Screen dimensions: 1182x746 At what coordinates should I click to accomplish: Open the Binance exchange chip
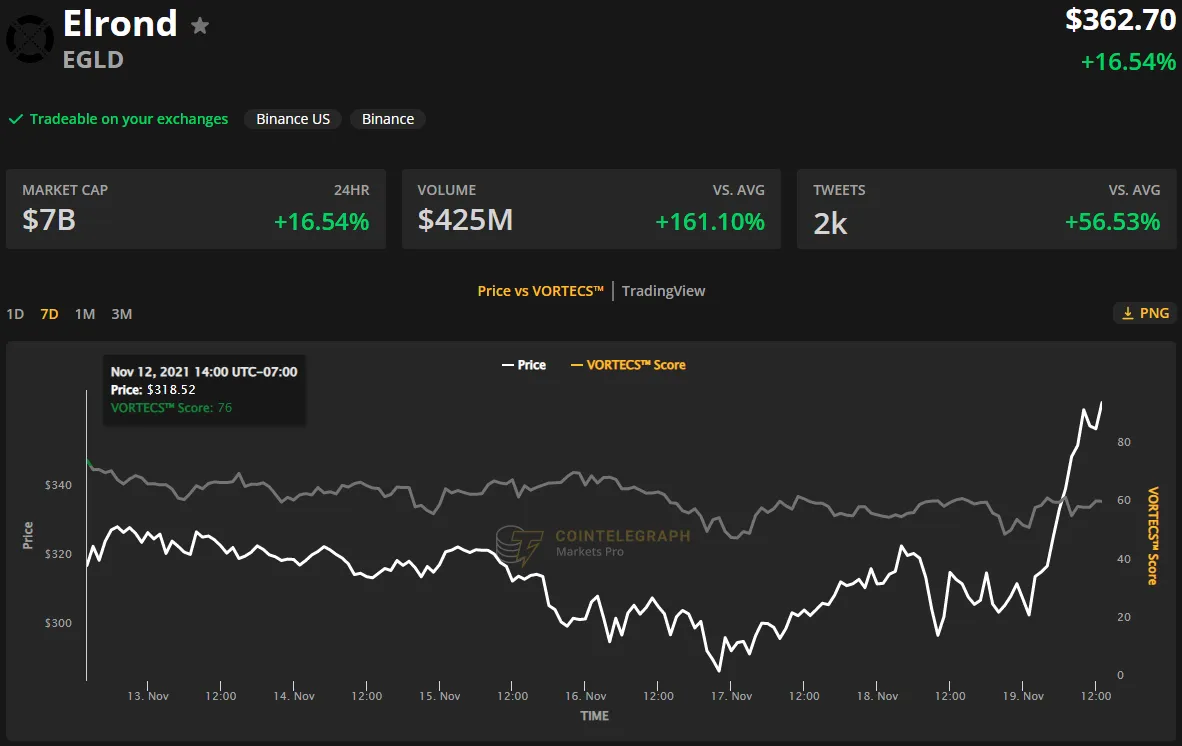pos(387,119)
